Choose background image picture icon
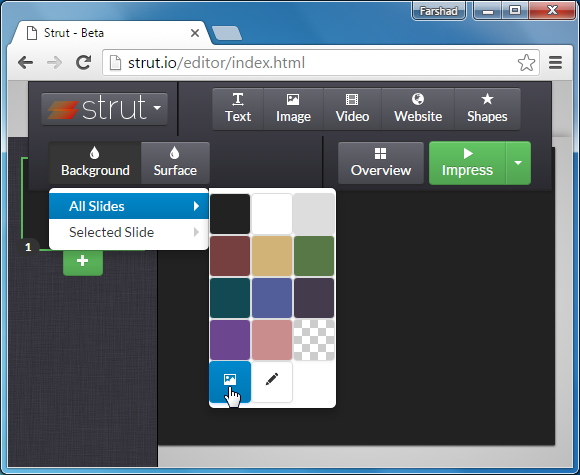Image resolution: width=580 pixels, height=475 pixels. 230,382
